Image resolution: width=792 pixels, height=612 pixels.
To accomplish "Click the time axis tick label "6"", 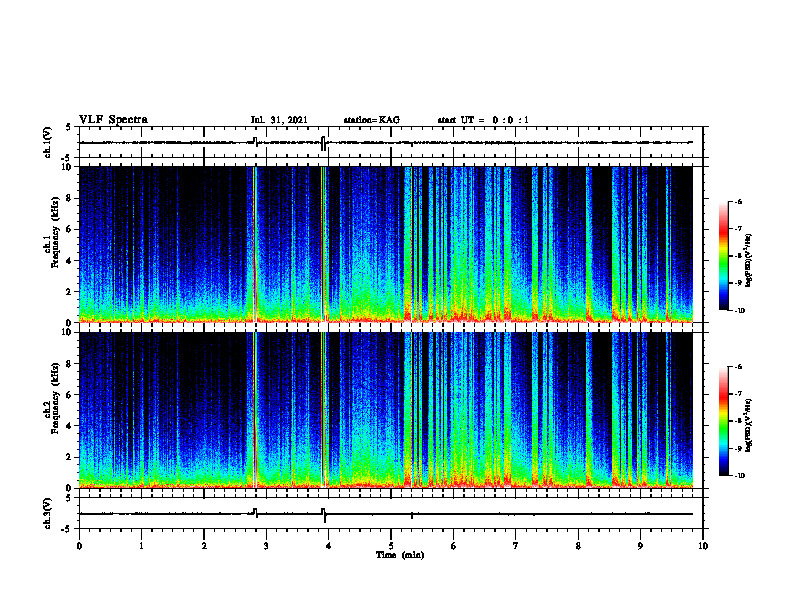I will (x=454, y=546).
